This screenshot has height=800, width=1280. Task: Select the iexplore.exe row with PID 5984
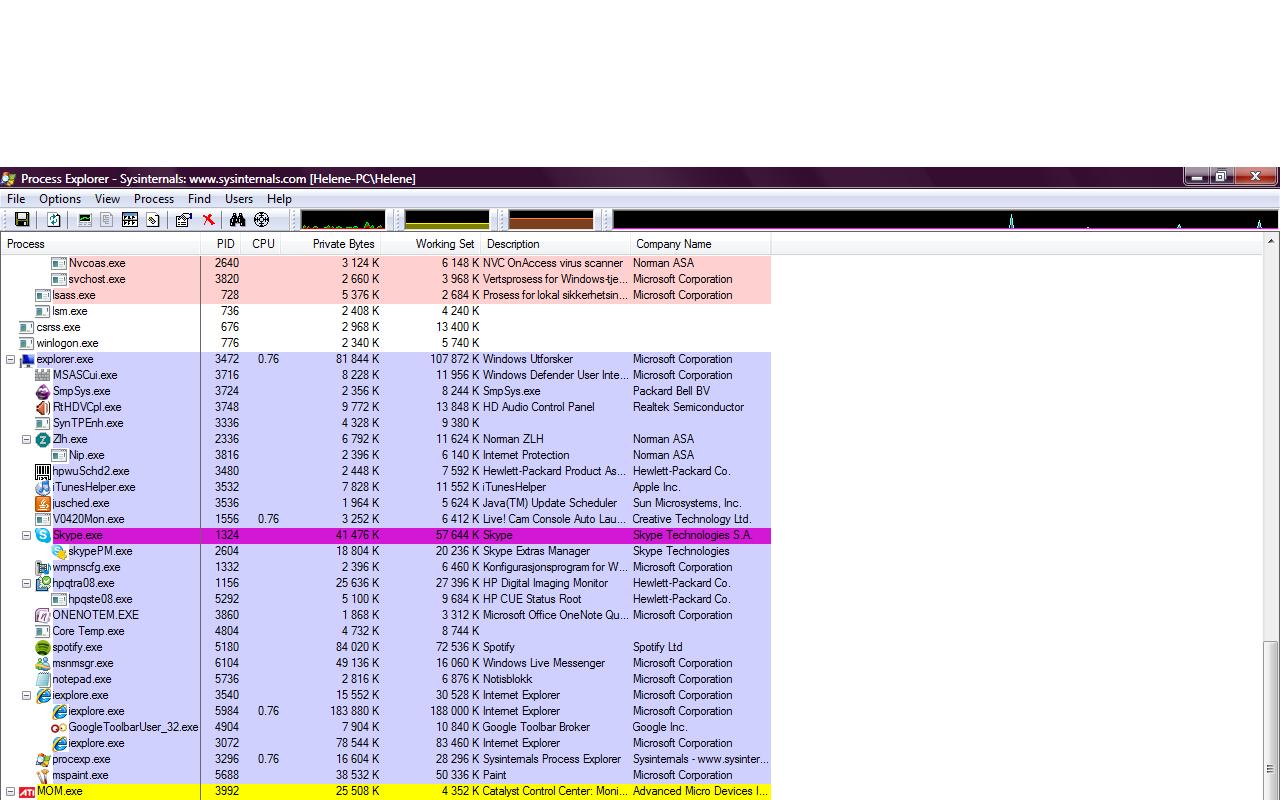(x=386, y=711)
